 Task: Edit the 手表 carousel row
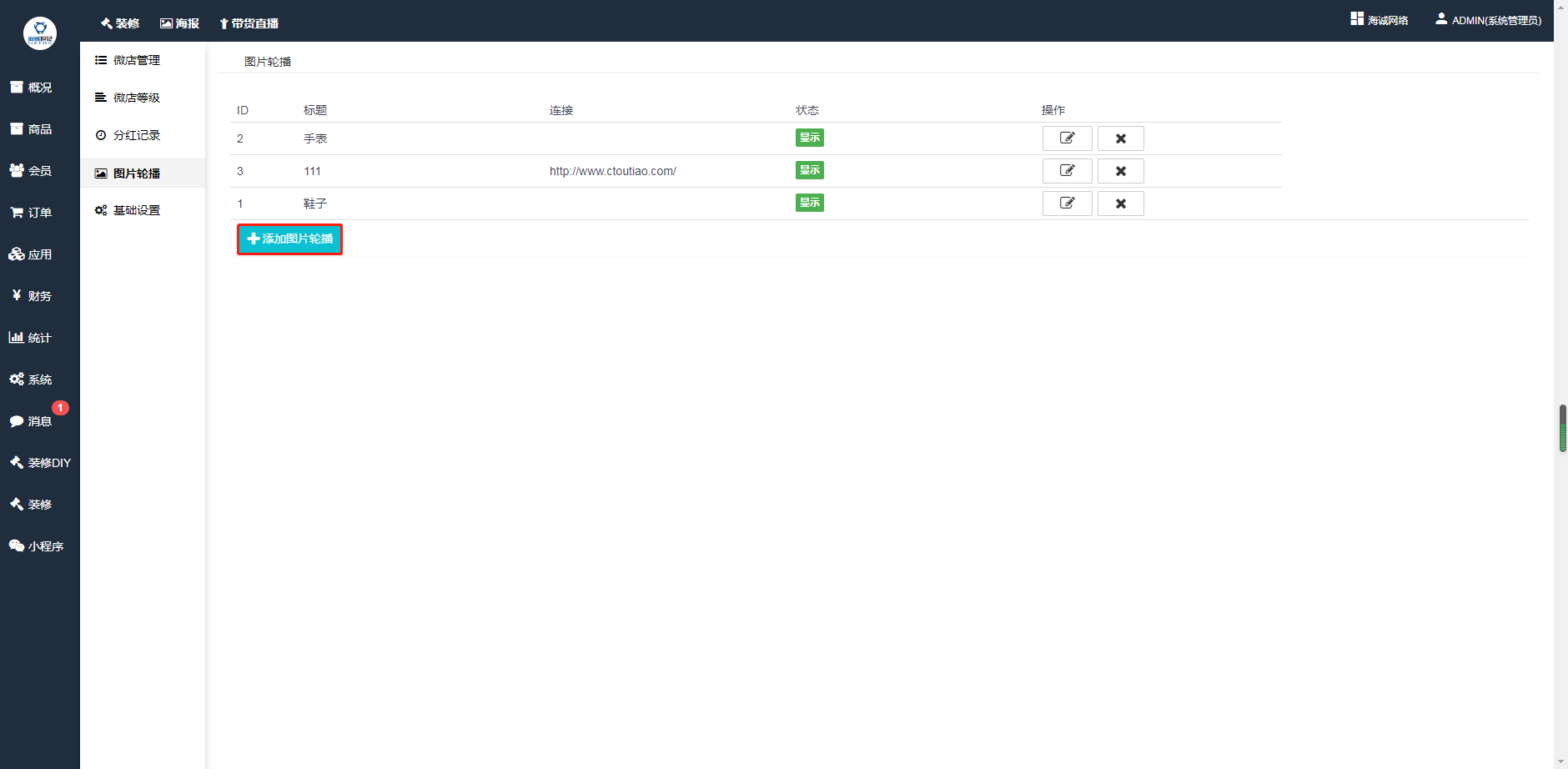(1068, 138)
